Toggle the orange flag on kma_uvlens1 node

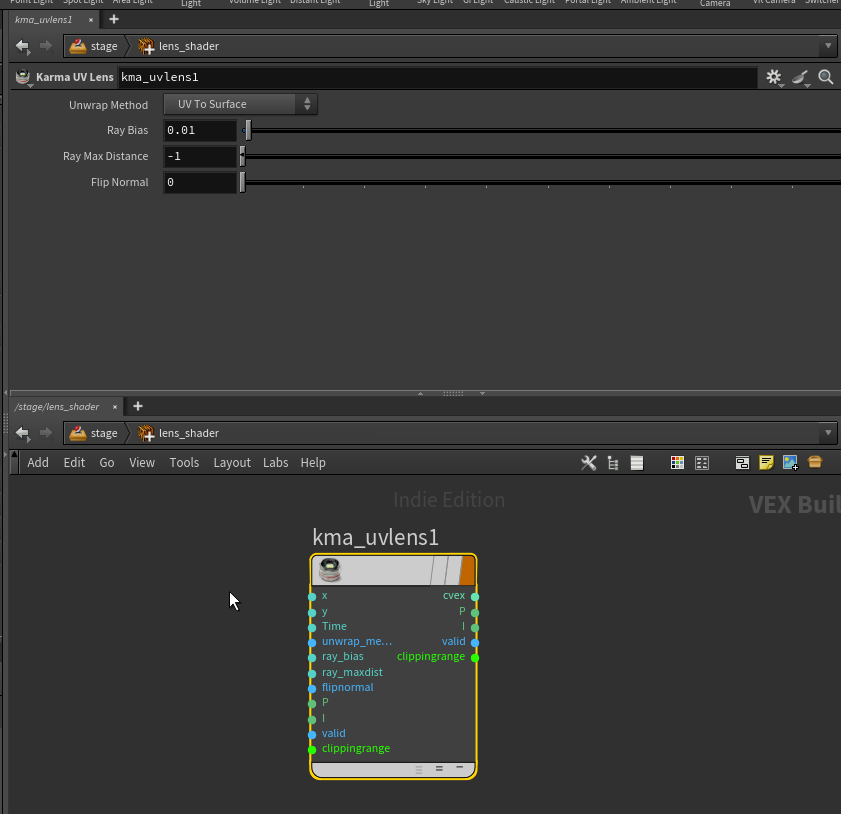click(467, 570)
